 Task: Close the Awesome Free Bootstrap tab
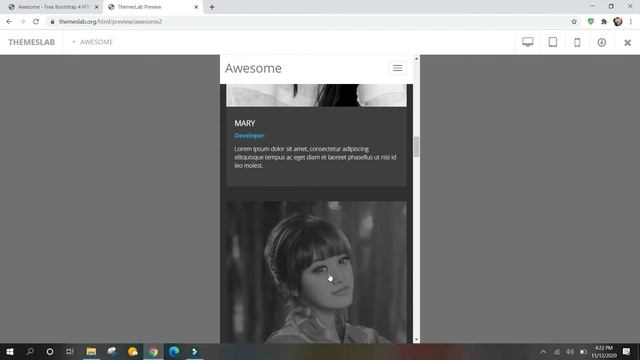coord(97,7)
